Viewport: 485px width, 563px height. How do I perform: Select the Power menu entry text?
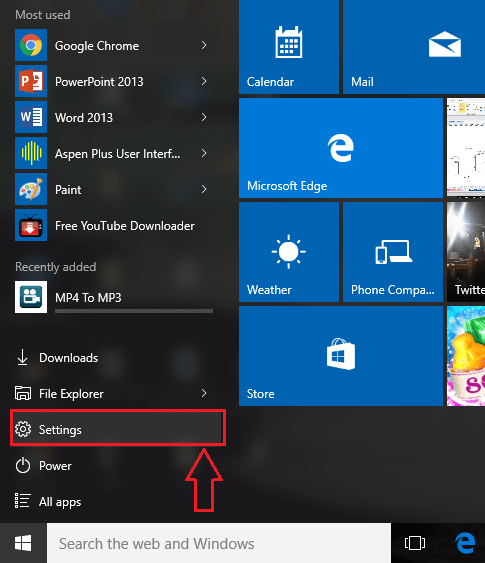click(x=55, y=466)
